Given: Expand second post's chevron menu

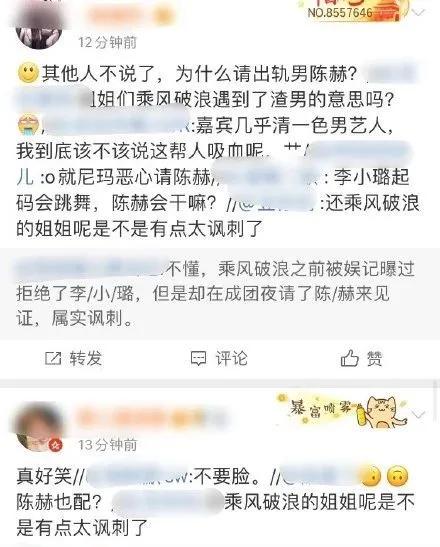Looking at the screenshot, I should (418, 414).
